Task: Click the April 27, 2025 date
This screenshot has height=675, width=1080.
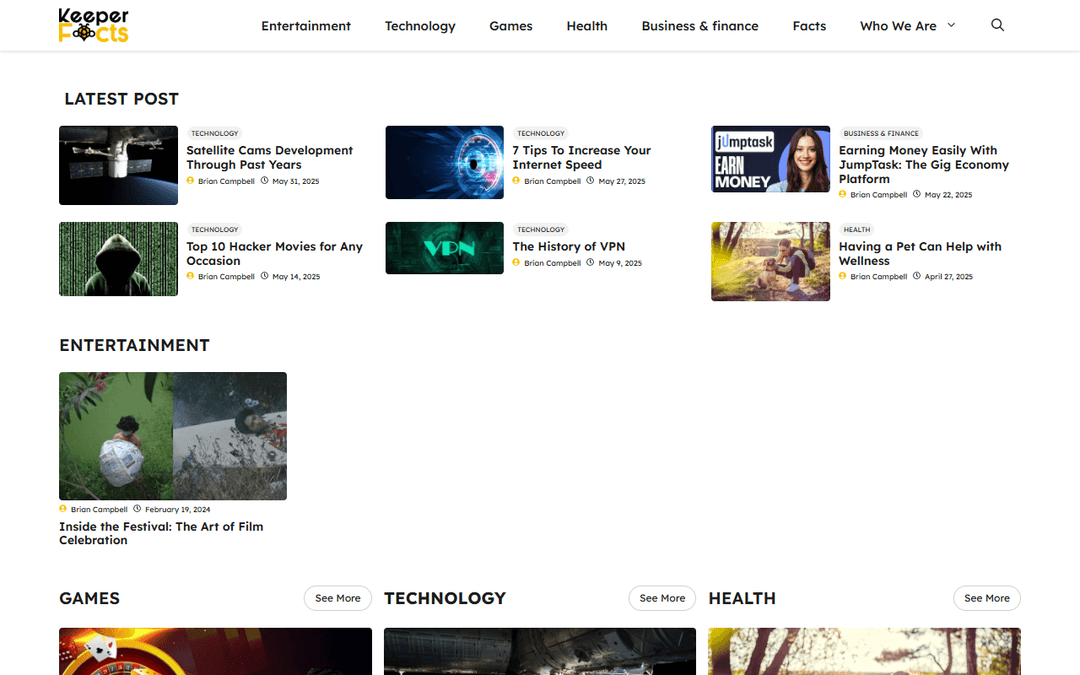Action: coord(948,277)
